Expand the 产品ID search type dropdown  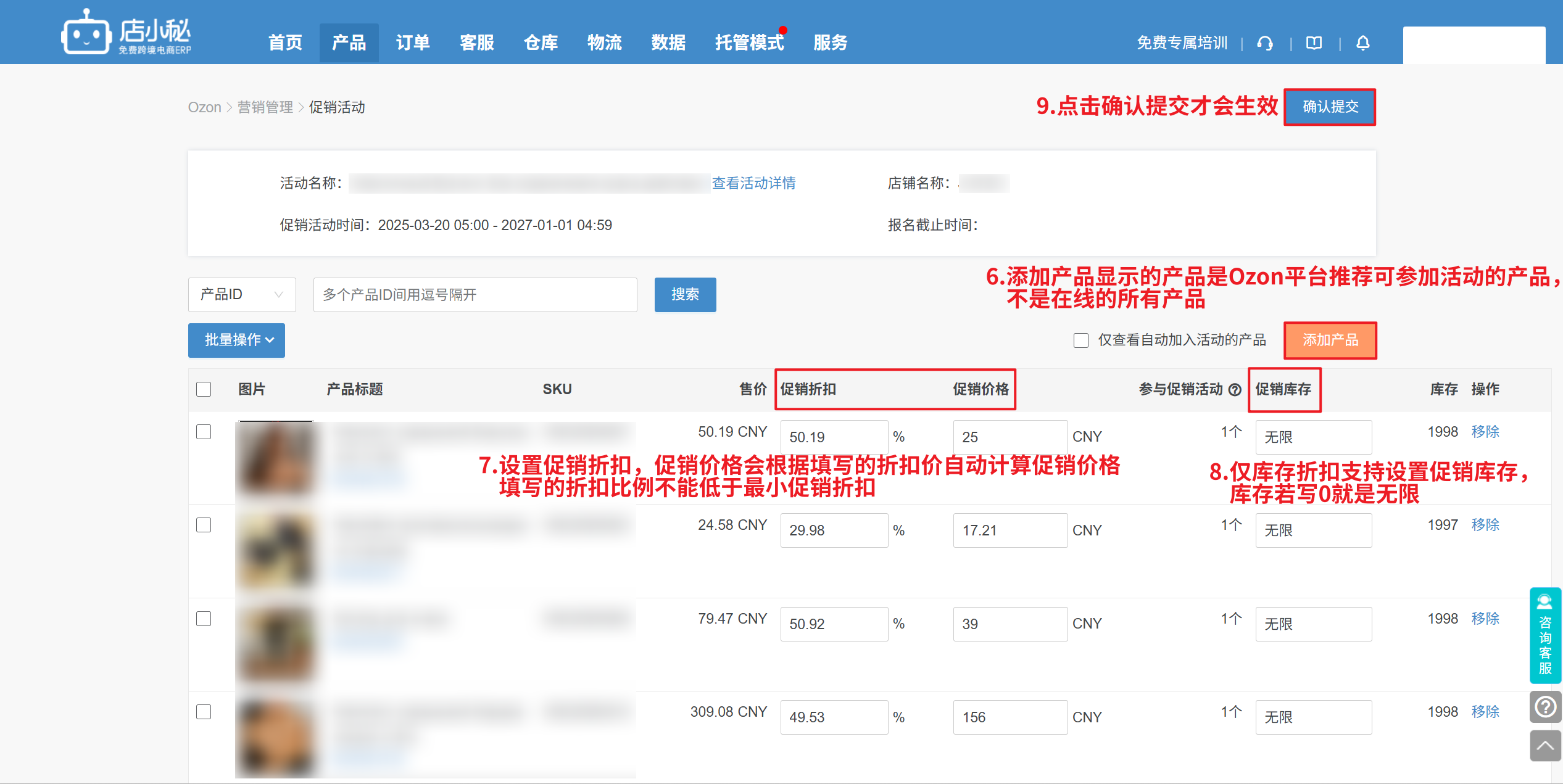click(x=241, y=295)
